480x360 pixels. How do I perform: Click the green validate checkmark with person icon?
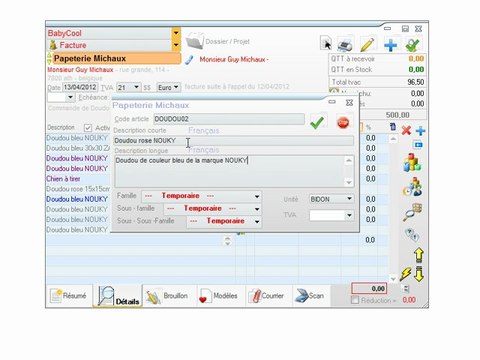coord(413,45)
